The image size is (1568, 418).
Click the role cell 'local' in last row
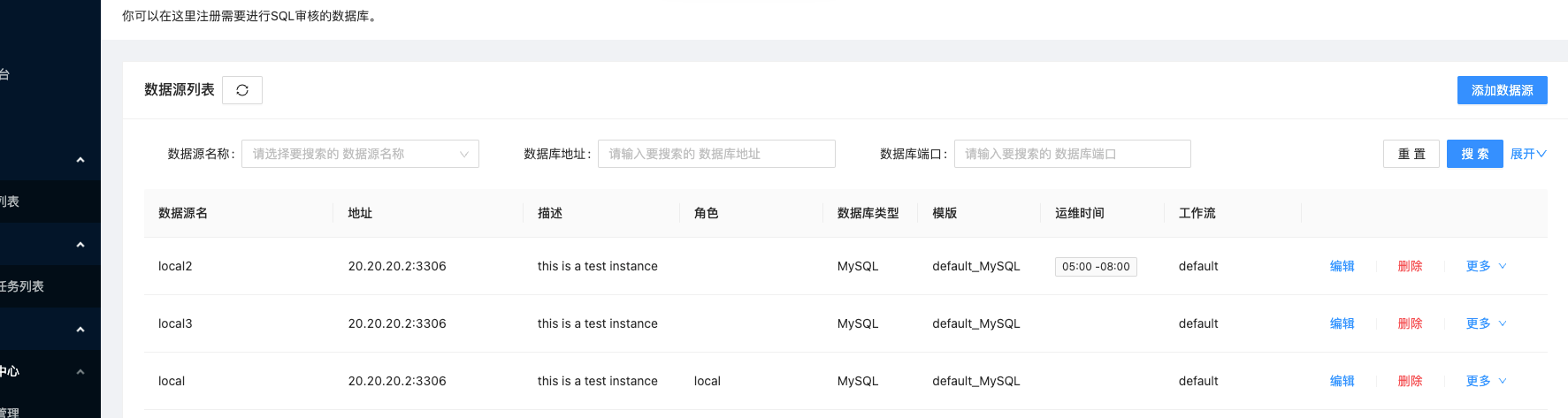[x=708, y=381]
